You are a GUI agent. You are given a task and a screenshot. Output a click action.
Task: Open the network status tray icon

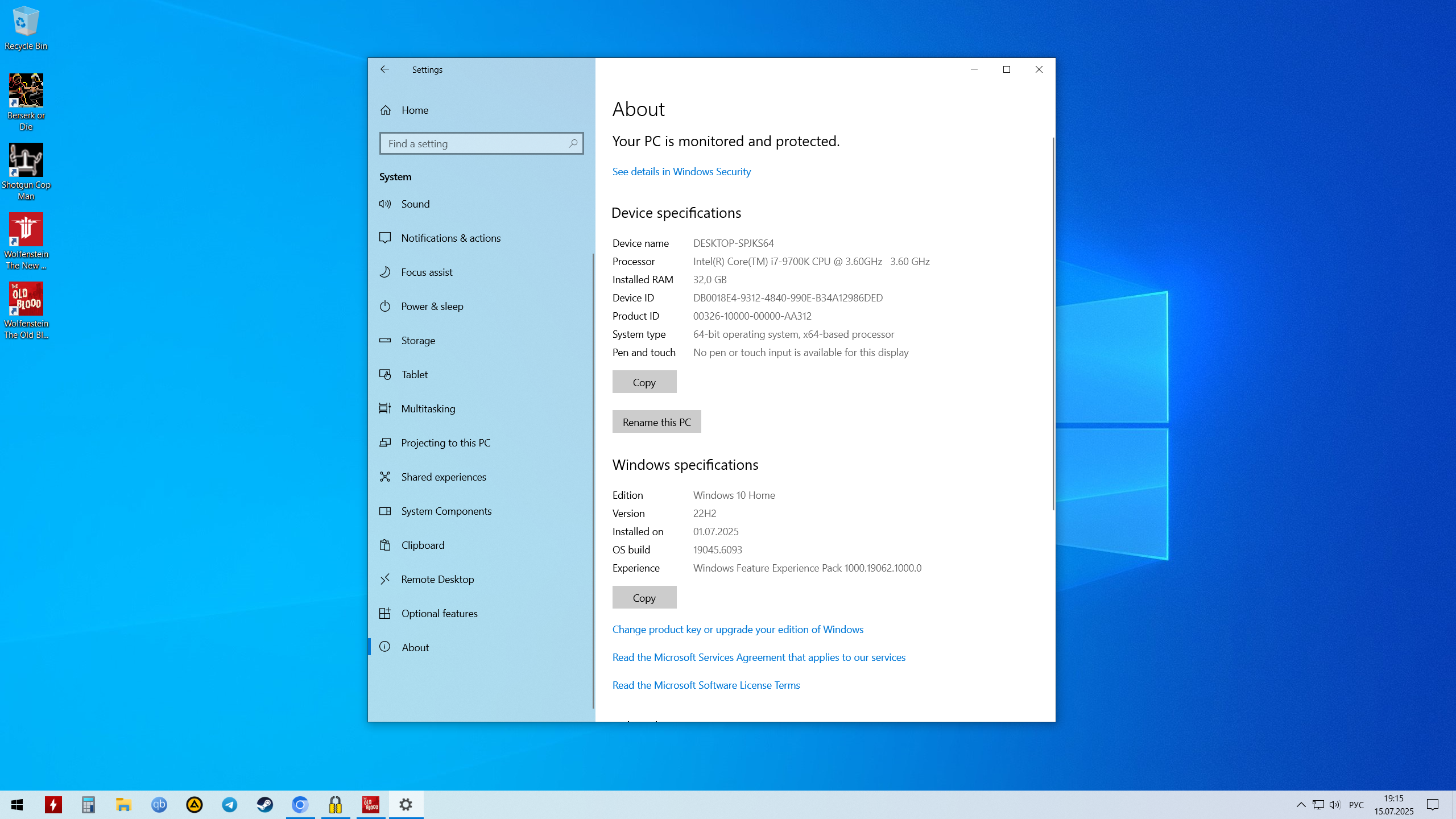point(1318,805)
